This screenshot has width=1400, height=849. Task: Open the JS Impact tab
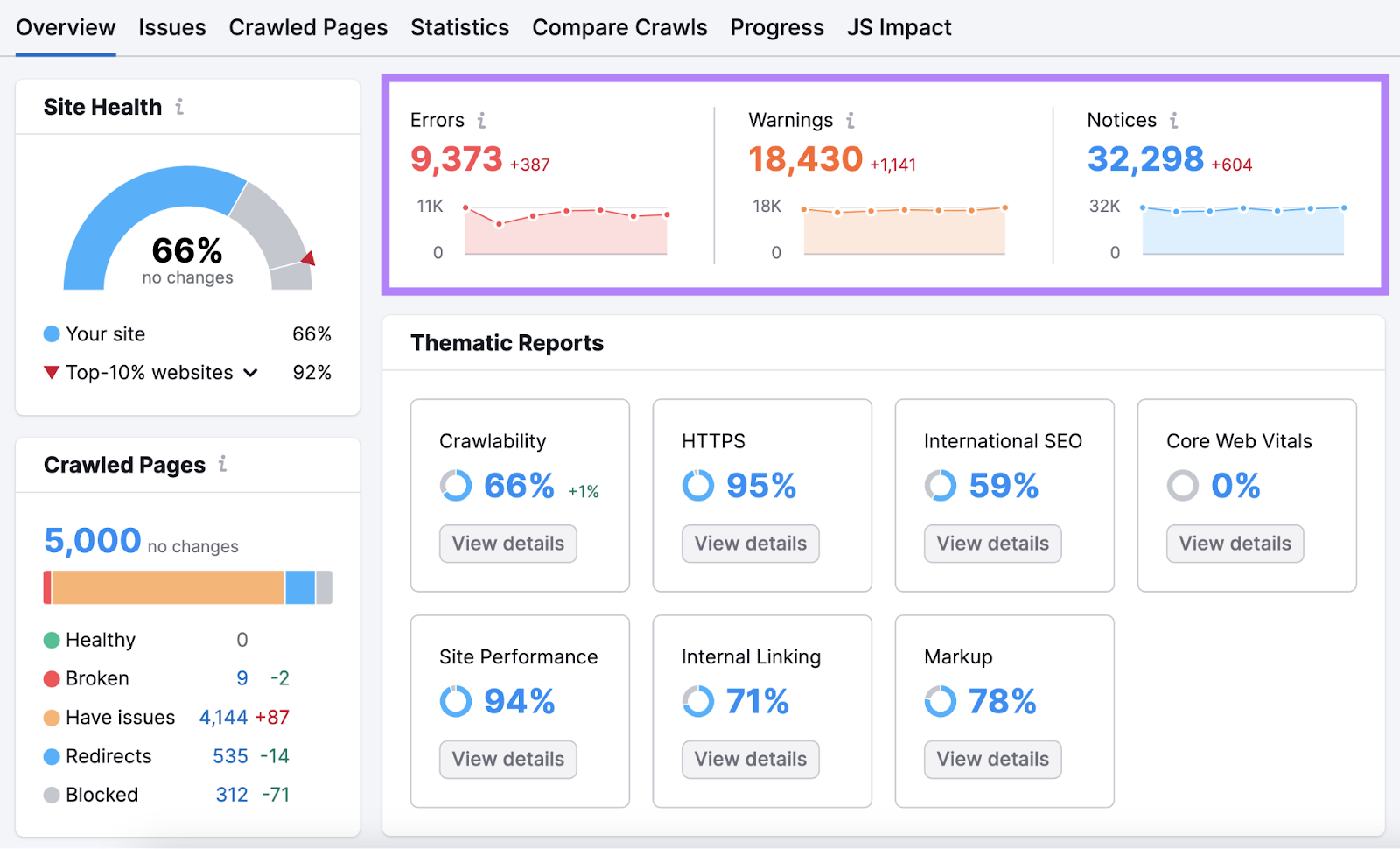[x=899, y=28]
